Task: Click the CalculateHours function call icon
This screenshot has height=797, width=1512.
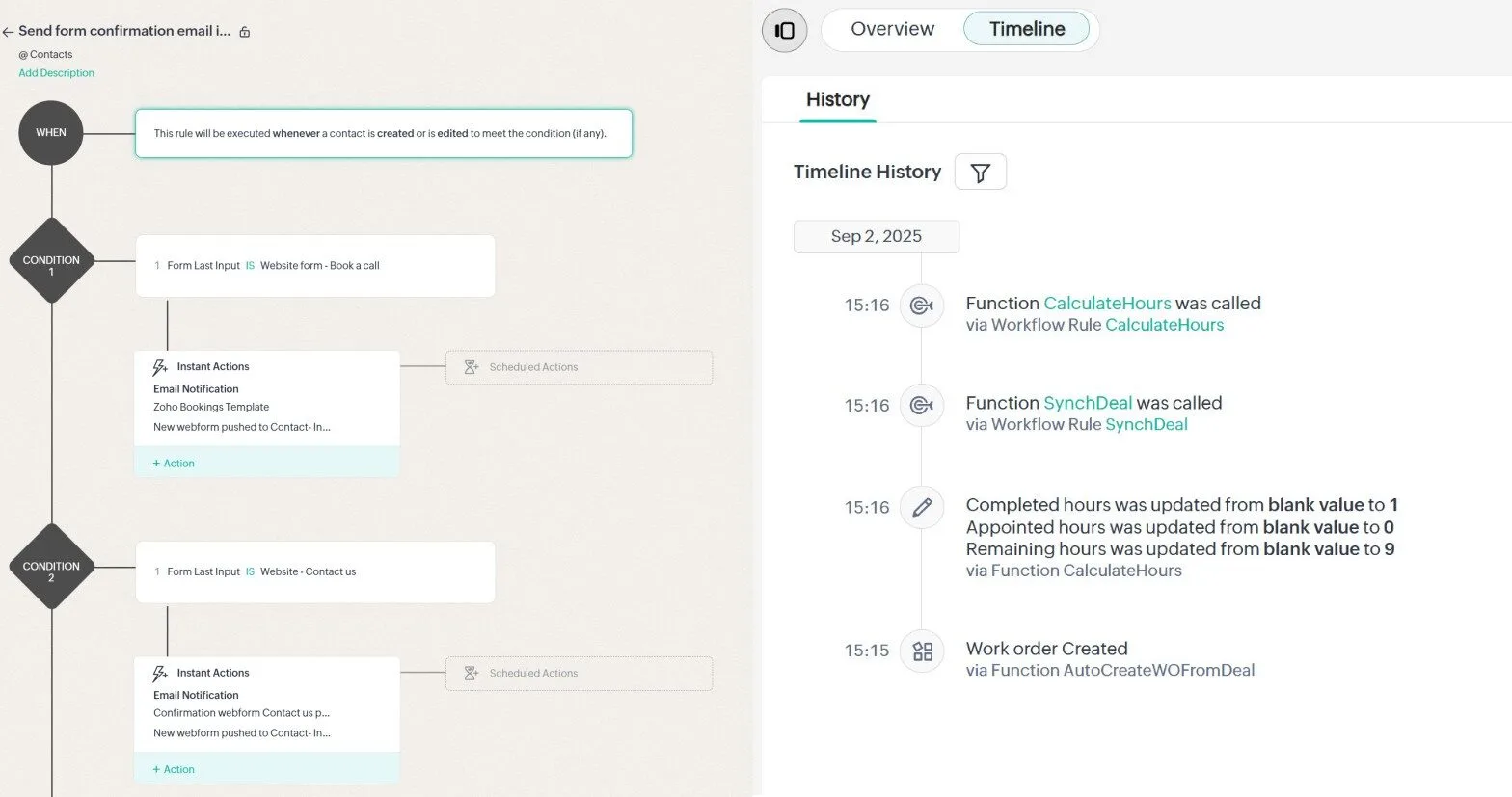Action: [921, 306]
